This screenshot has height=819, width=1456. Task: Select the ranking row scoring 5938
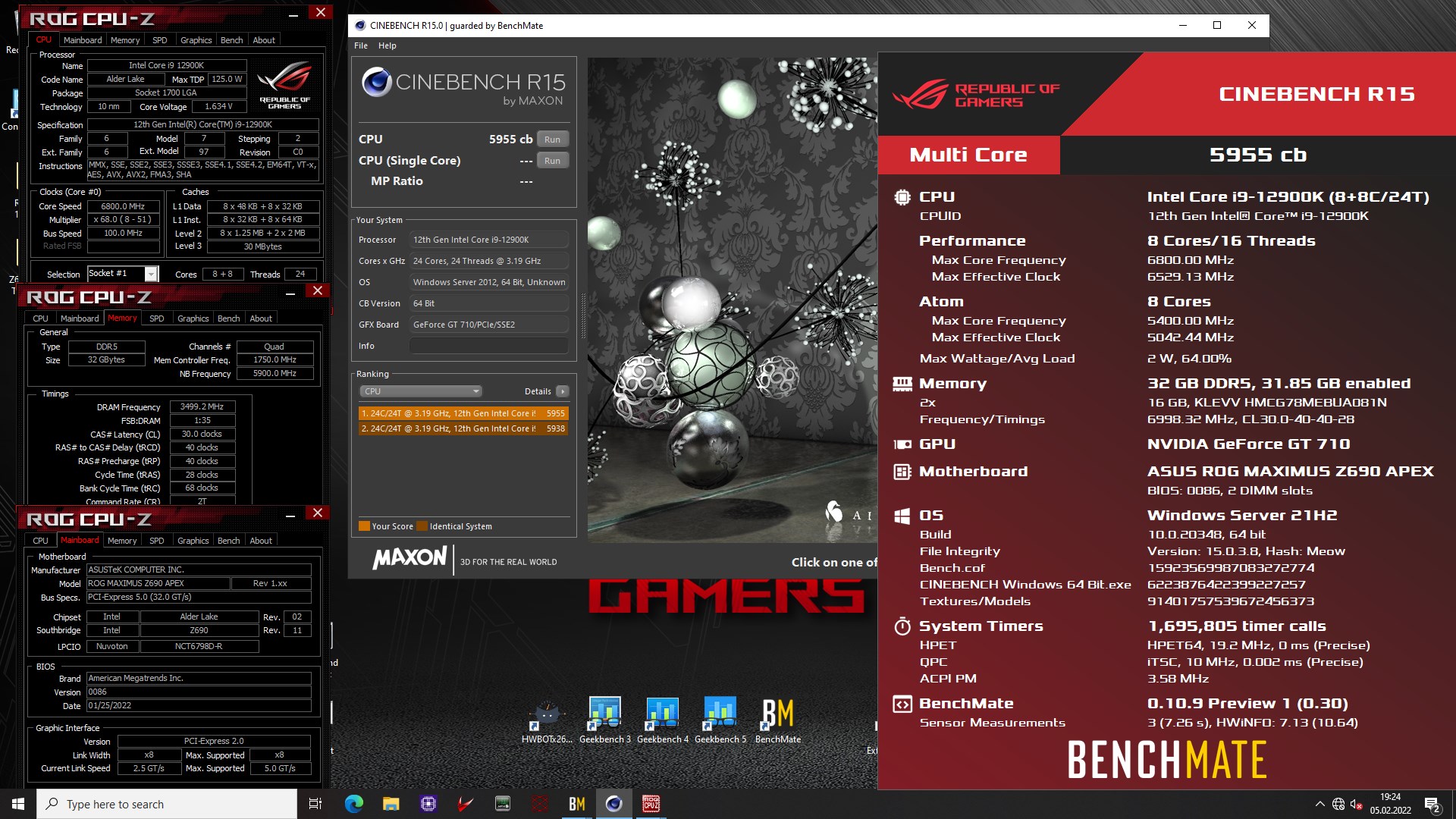pyautogui.click(x=463, y=428)
